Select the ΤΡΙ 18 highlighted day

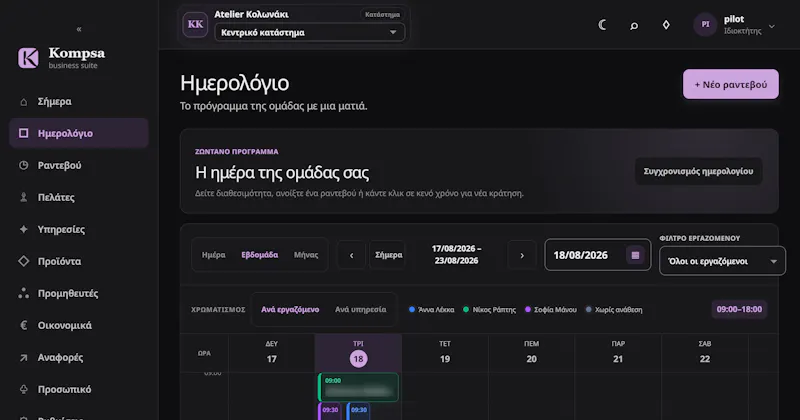click(x=358, y=353)
